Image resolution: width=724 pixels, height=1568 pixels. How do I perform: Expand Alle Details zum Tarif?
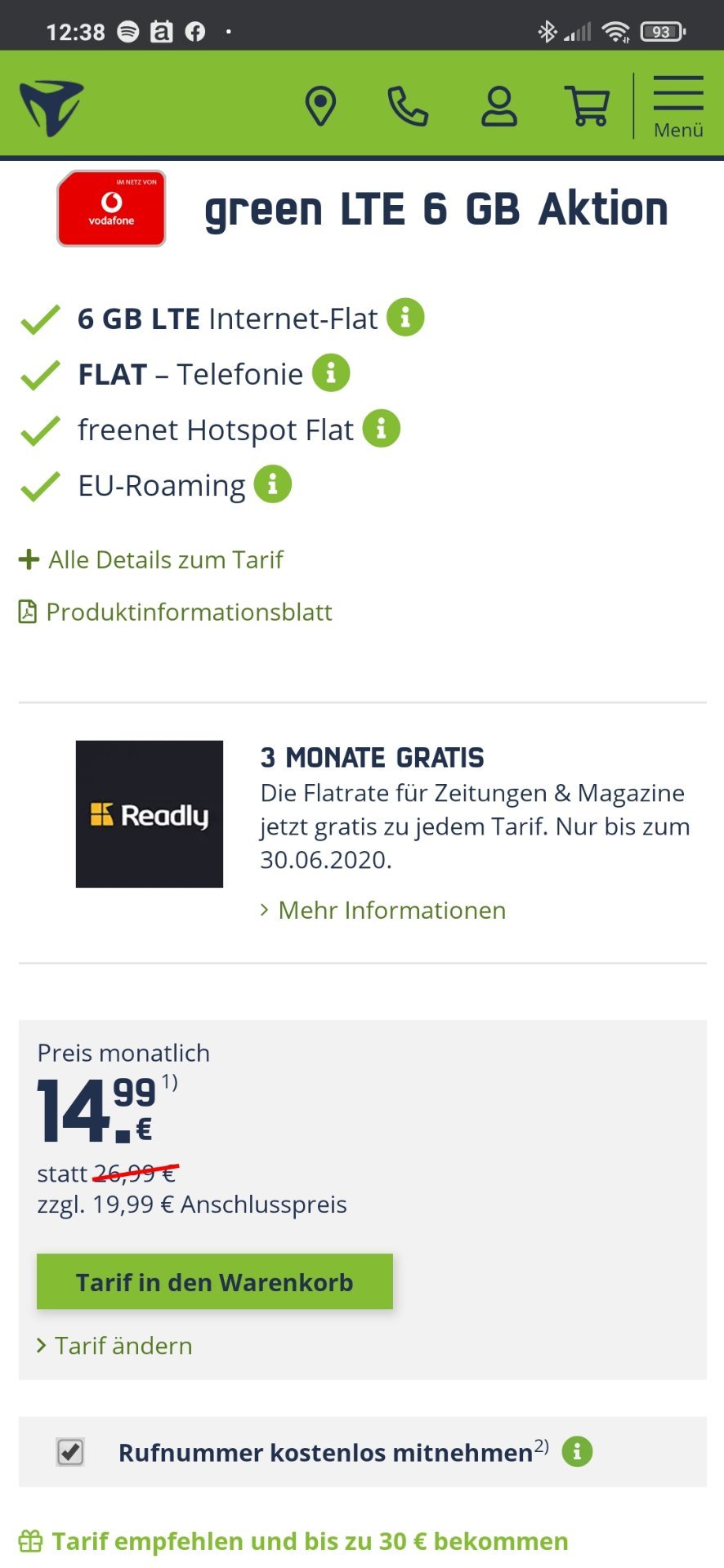tap(151, 559)
